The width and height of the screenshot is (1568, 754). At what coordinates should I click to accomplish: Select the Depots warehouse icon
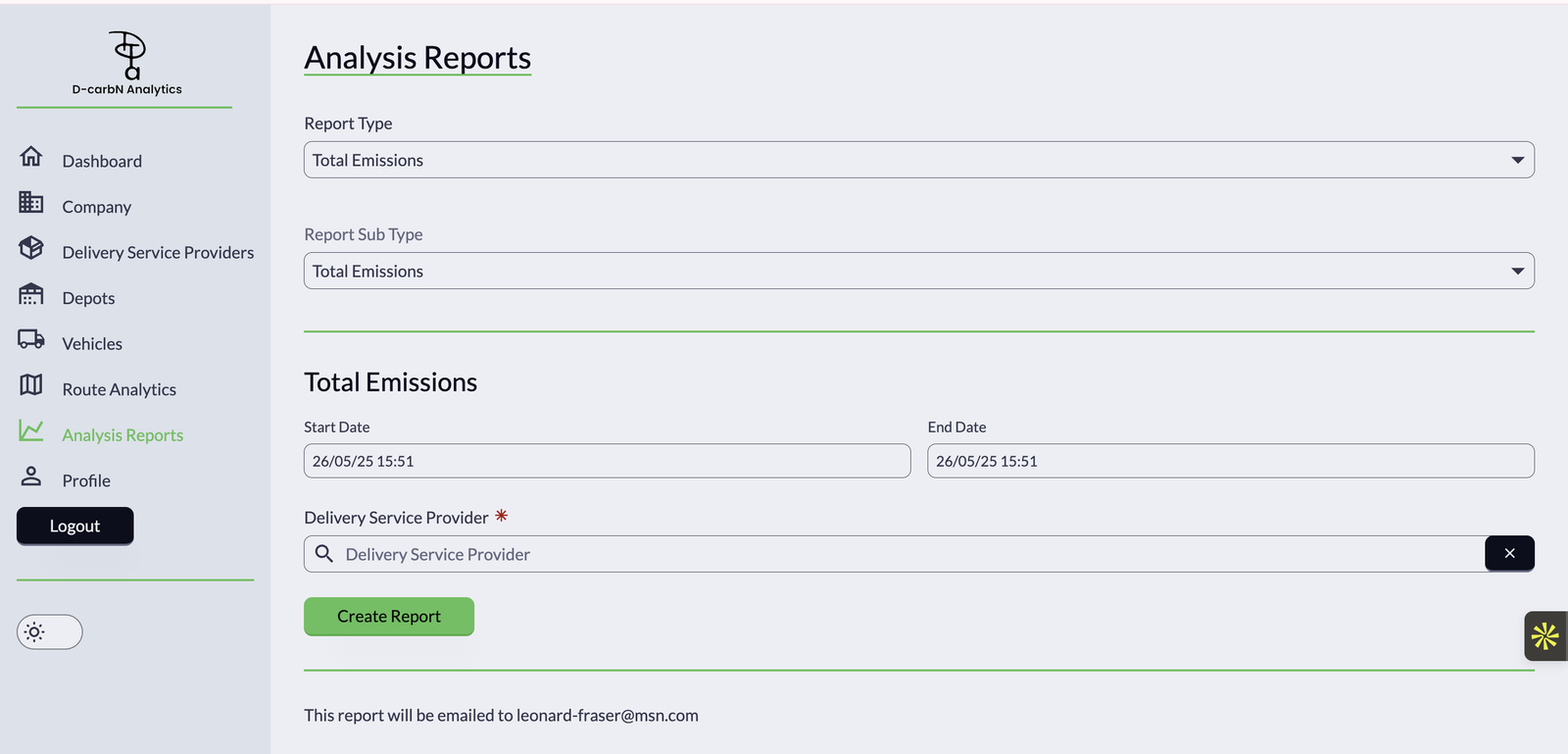pyautogui.click(x=31, y=293)
